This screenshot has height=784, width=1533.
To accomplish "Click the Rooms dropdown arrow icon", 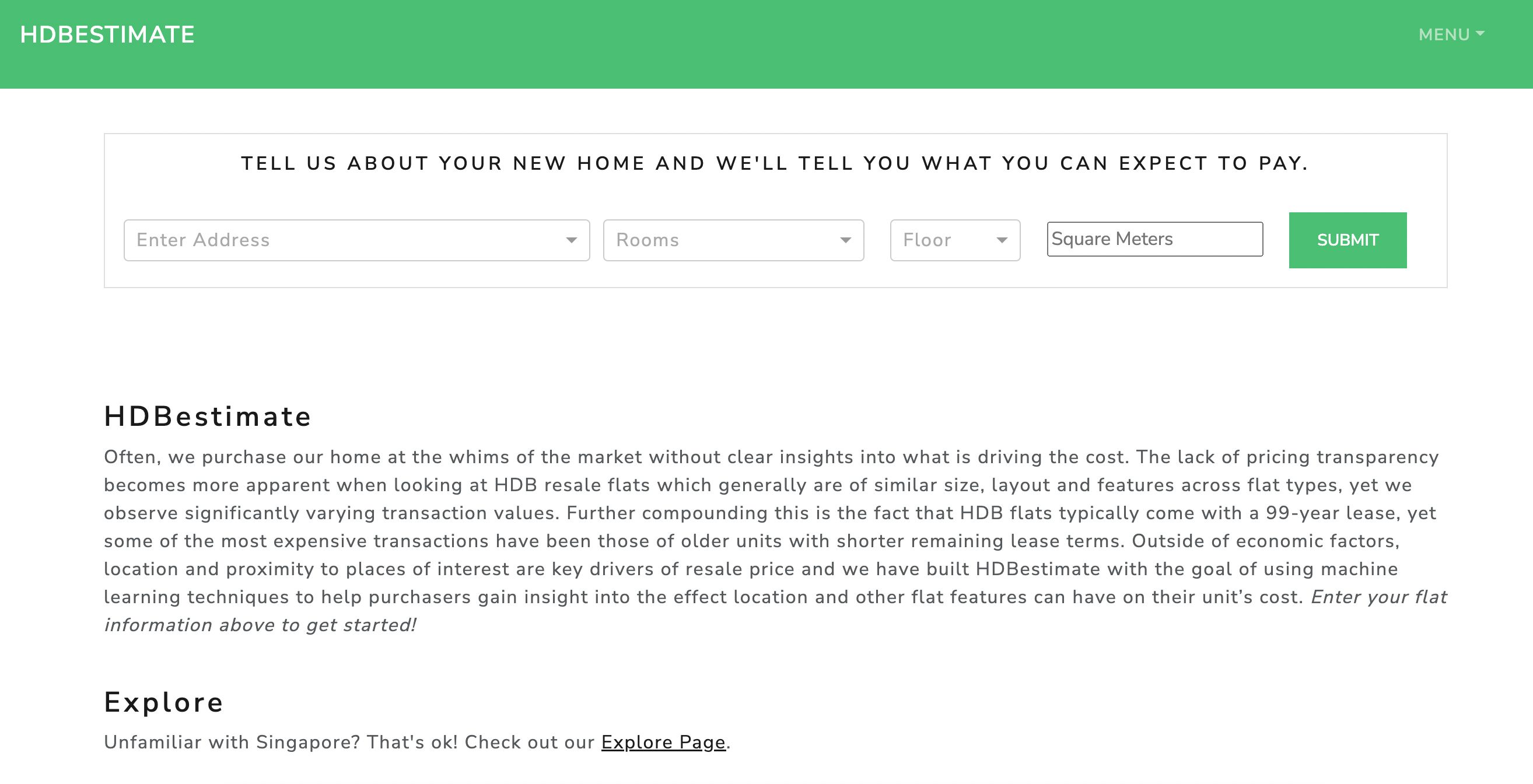I will click(x=845, y=240).
